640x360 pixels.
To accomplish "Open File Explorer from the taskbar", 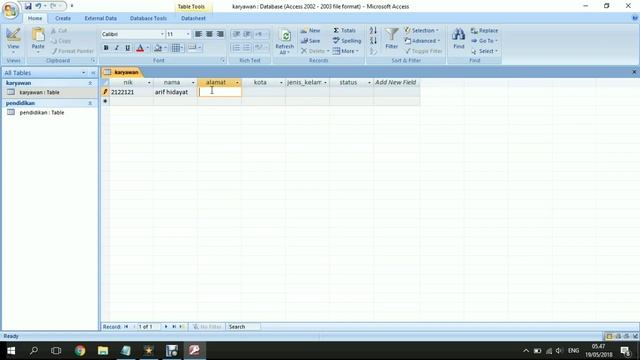I will pos(103,351).
